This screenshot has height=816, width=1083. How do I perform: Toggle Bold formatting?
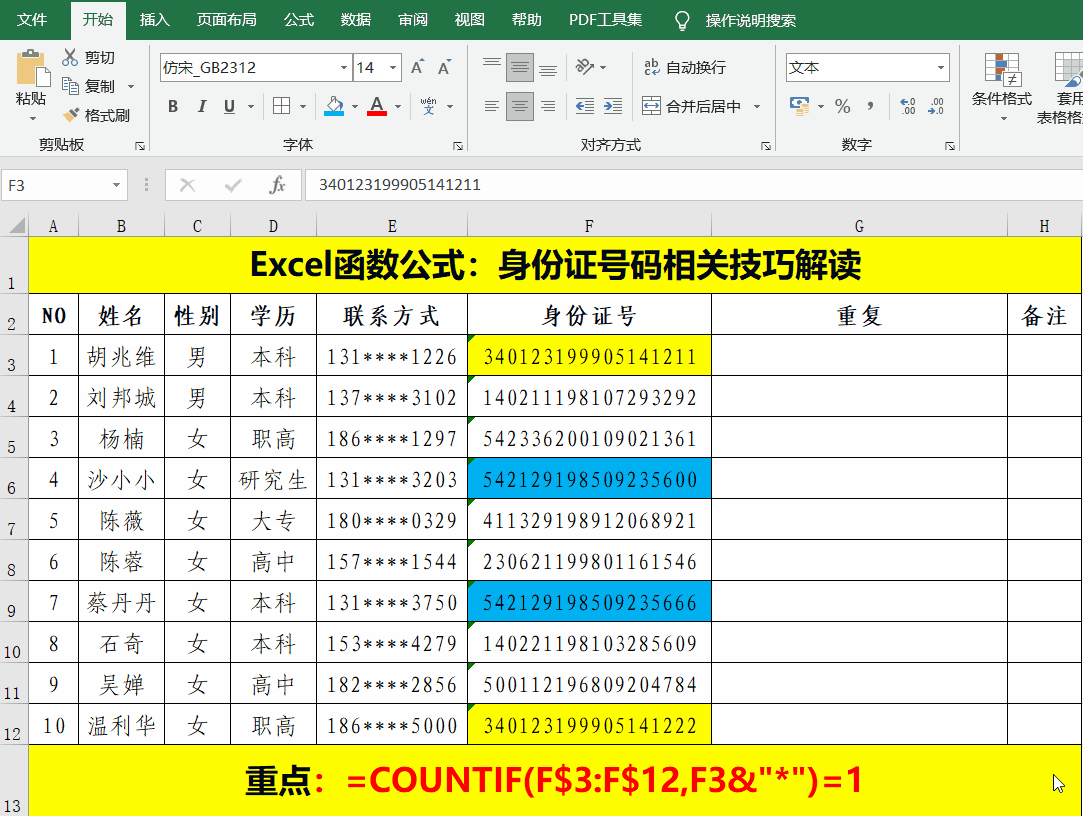(x=173, y=106)
